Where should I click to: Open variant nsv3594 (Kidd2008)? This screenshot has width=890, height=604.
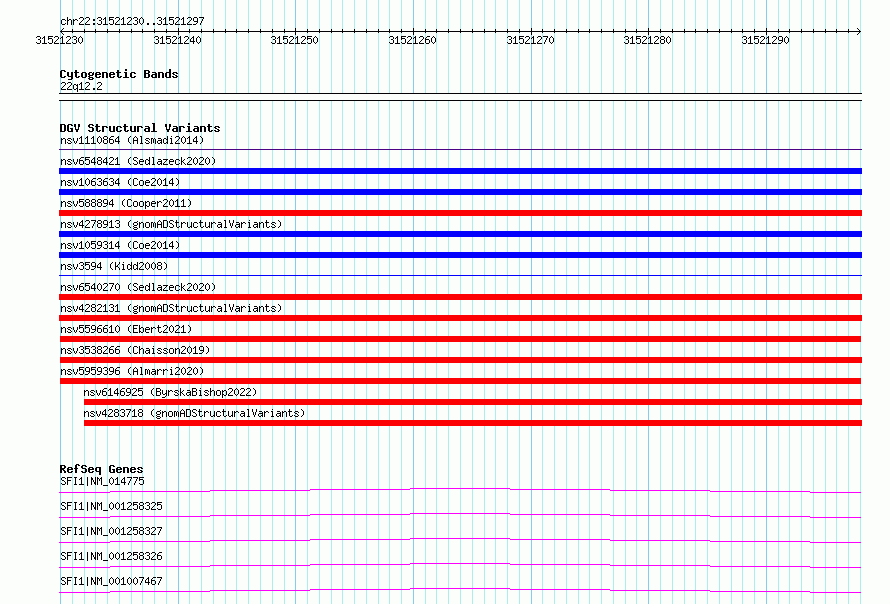click(x=114, y=266)
